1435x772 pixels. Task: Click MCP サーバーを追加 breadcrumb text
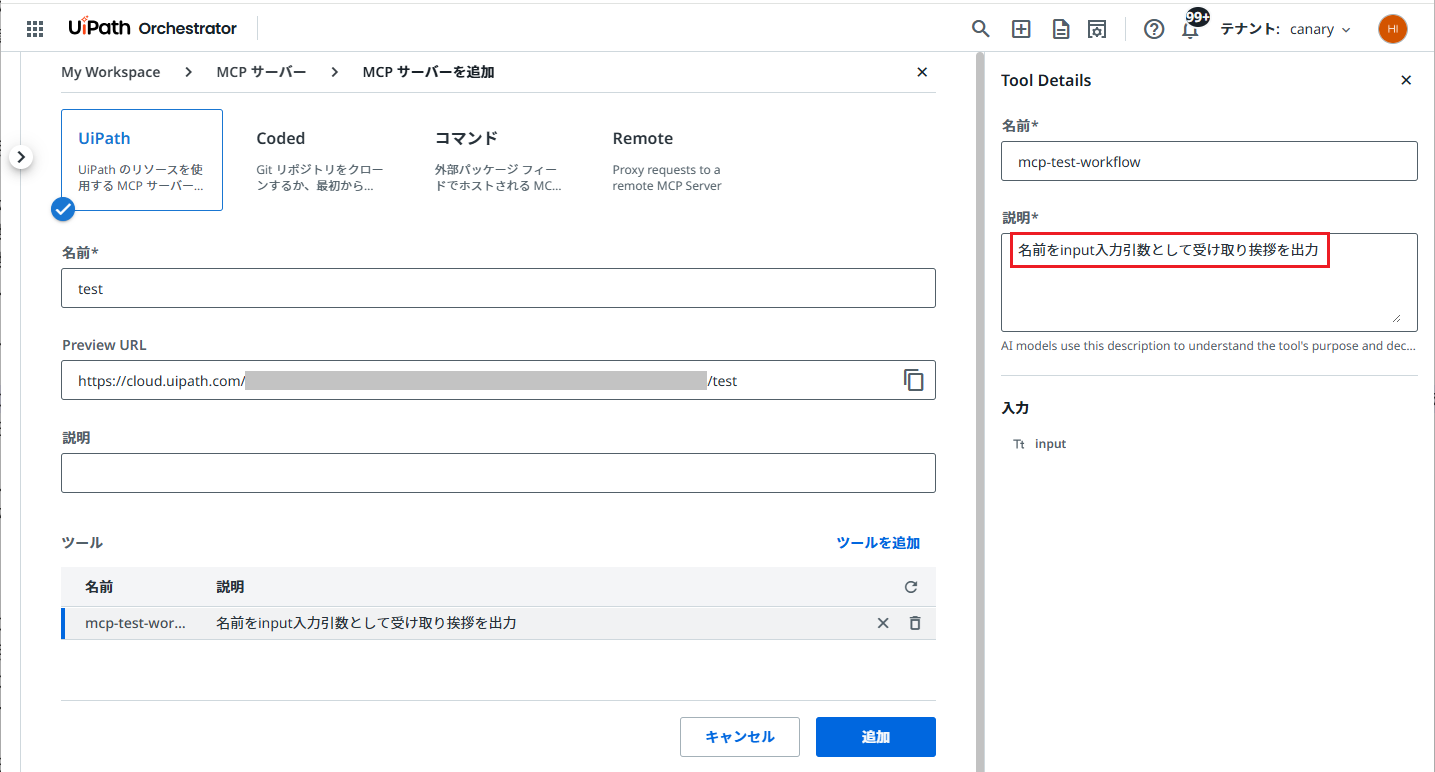pyautogui.click(x=428, y=72)
